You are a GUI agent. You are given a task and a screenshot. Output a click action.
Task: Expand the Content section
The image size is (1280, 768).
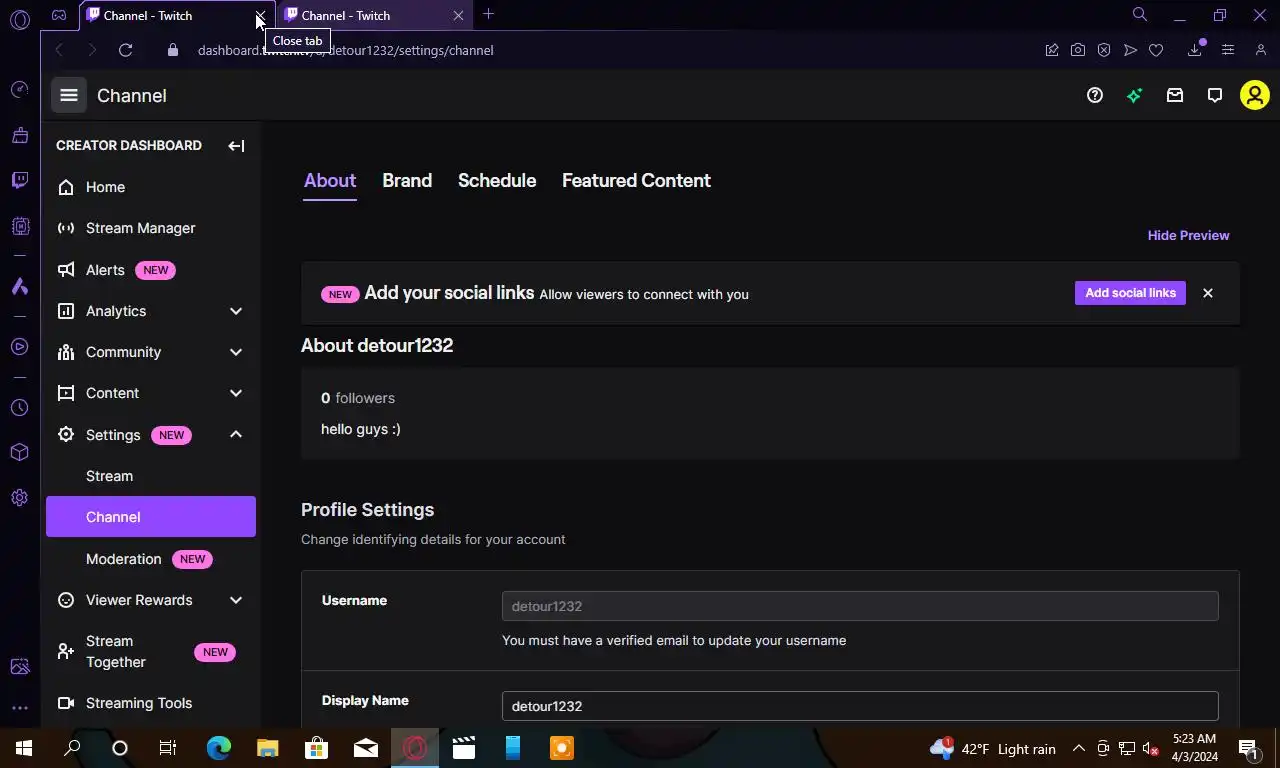[x=236, y=393]
